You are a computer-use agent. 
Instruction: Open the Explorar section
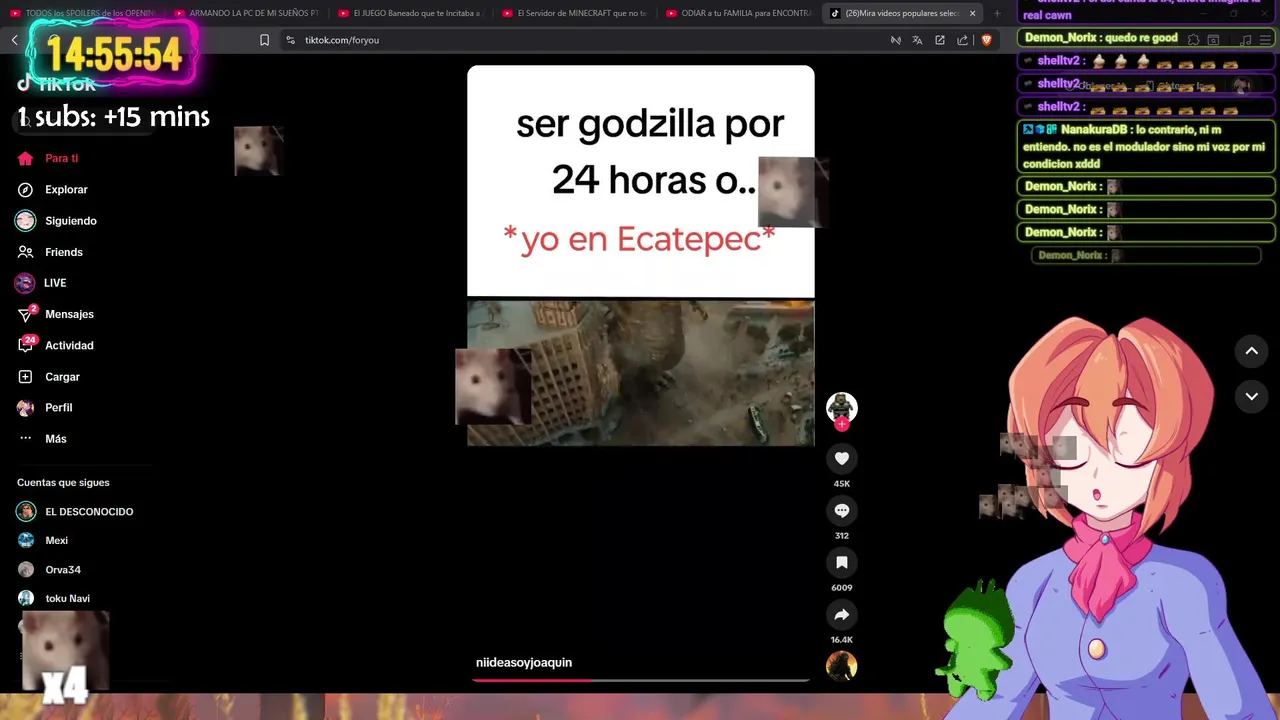[53, 189]
